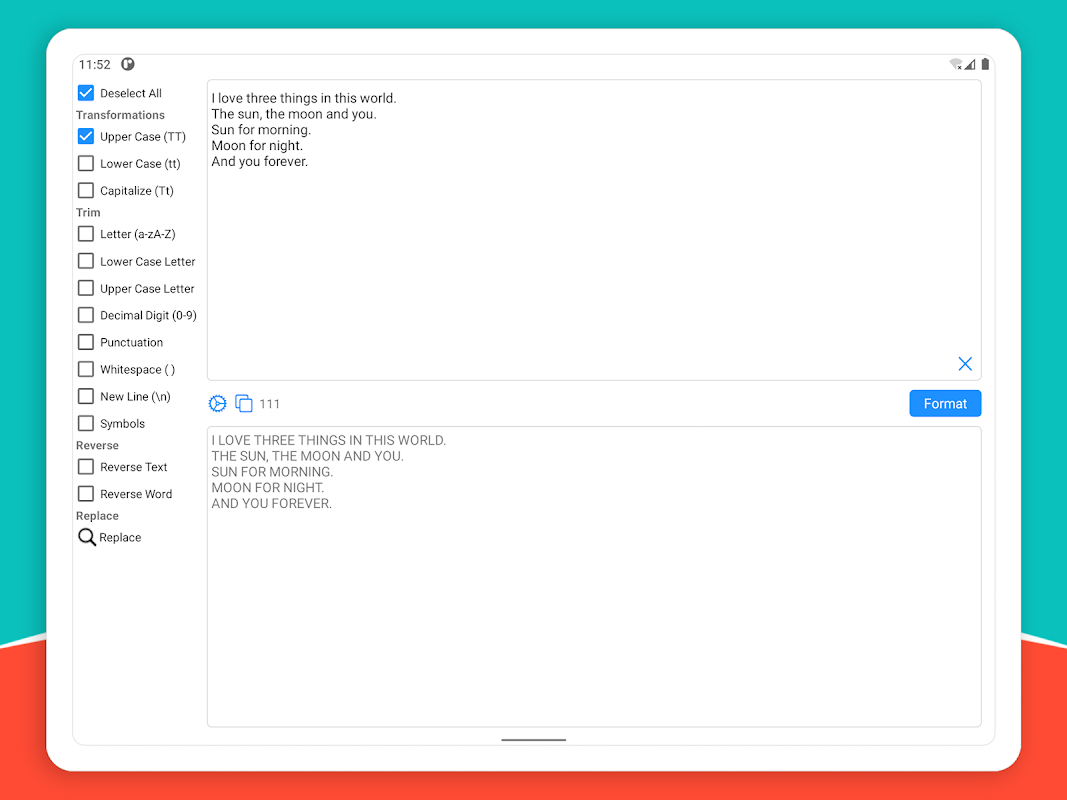Toggle the Decimal Digit (0-9) checkbox

click(x=86, y=315)
